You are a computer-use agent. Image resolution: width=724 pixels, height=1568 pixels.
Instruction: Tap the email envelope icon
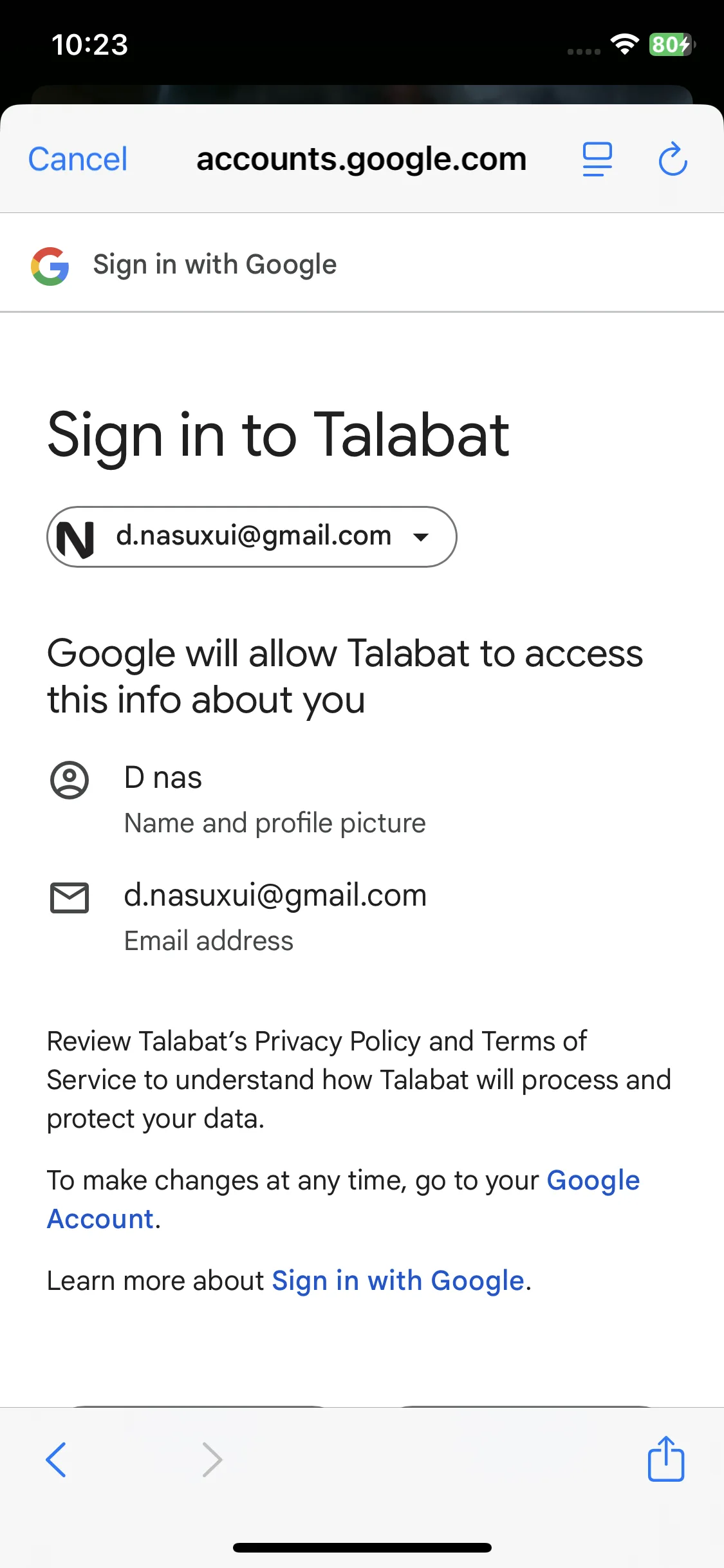pos(70,897)
